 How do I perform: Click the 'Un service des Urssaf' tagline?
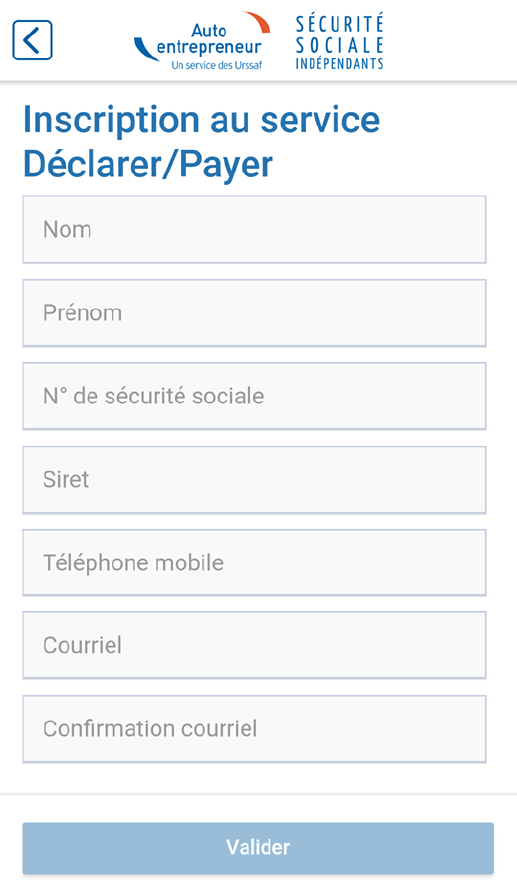(216, 65)
